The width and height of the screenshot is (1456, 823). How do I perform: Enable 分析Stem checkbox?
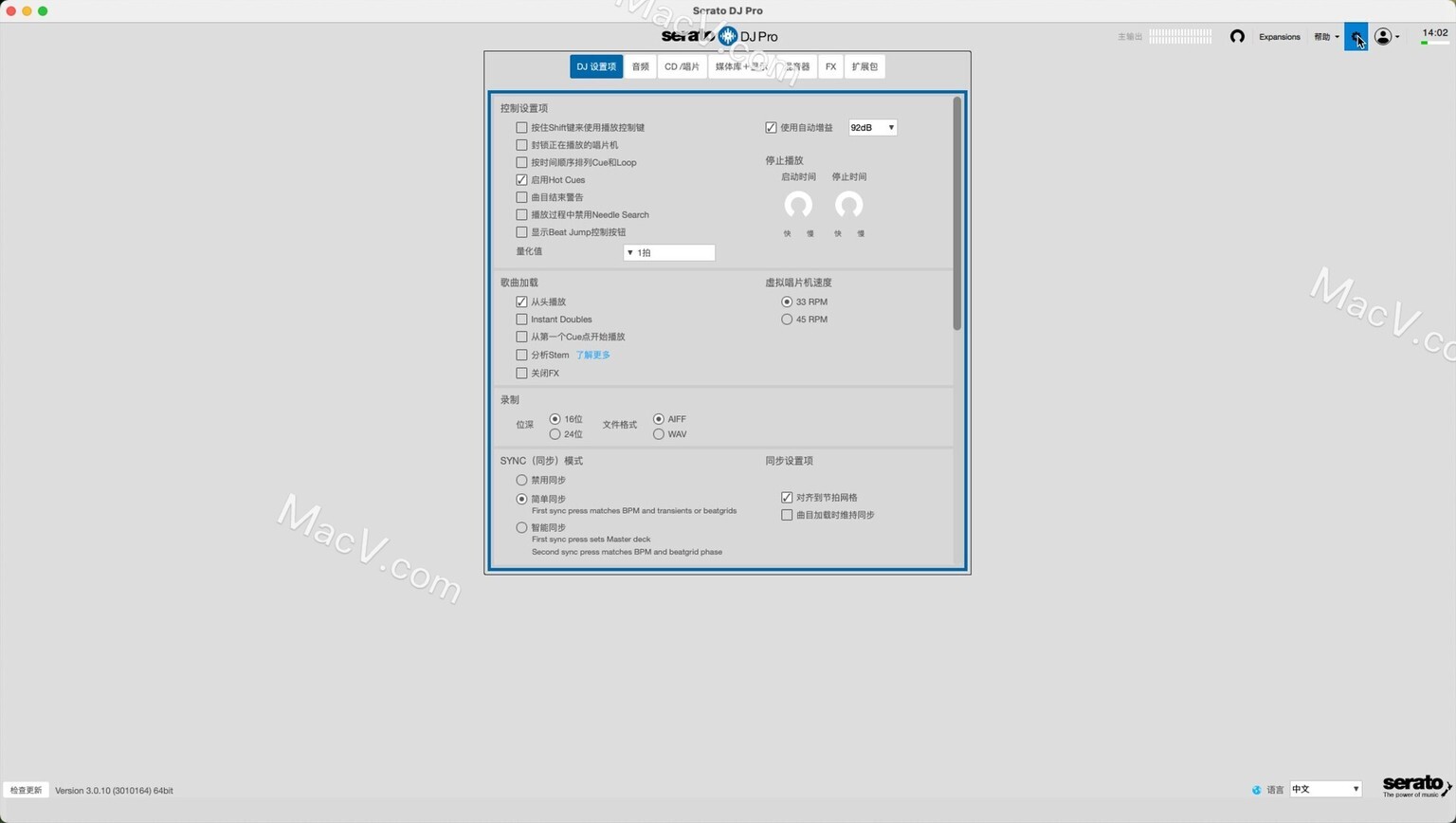coord(521,355)
